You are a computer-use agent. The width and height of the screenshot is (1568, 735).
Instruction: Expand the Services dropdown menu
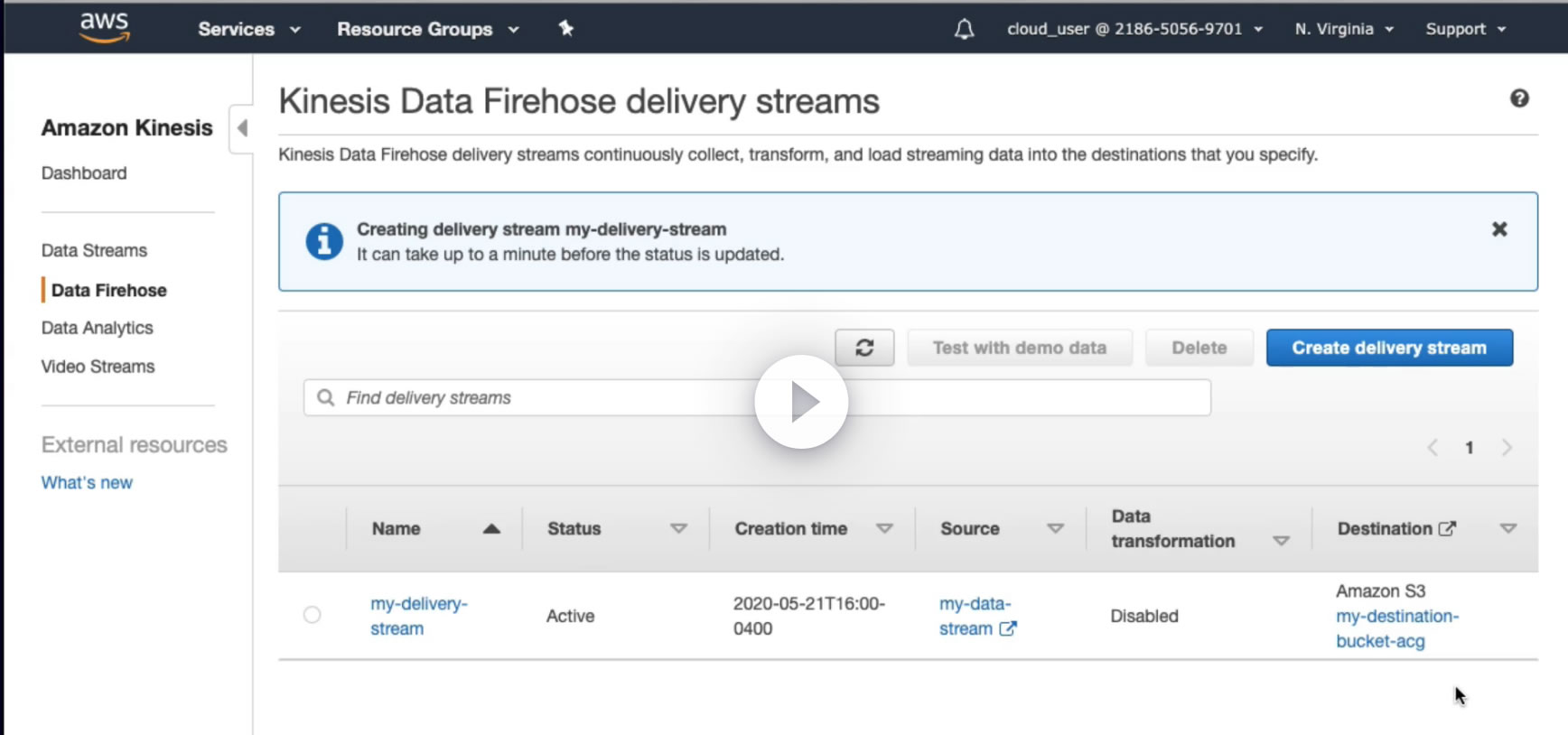click(248, 29)
